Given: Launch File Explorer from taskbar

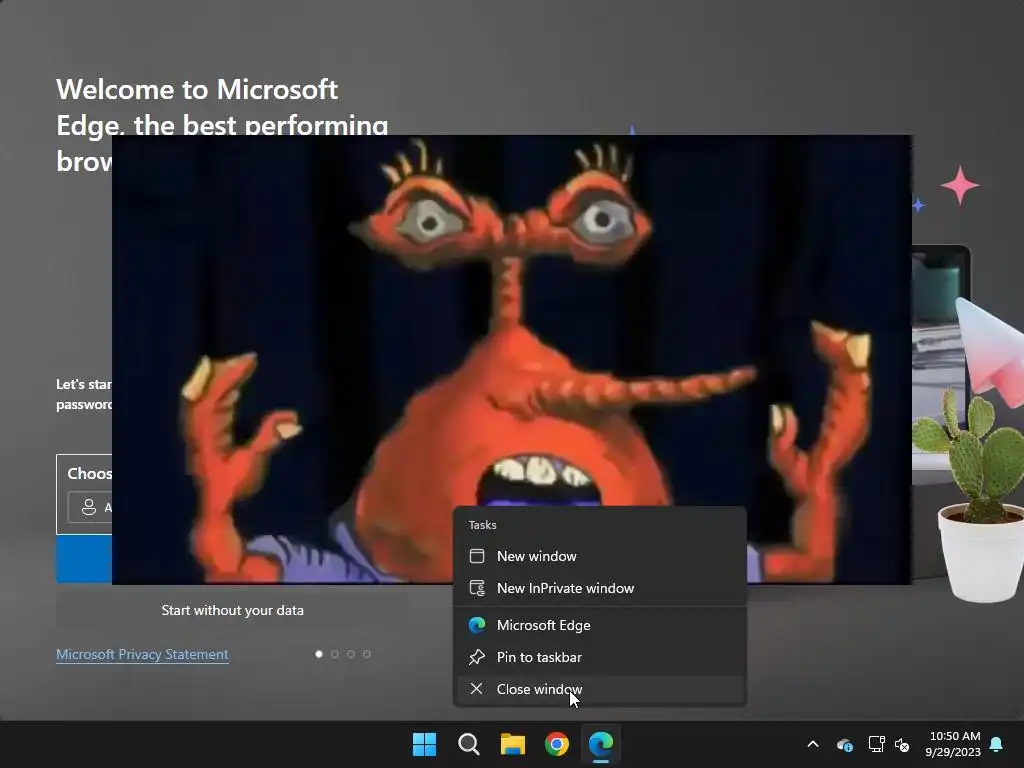Looking at the screenshot, I should pos(513,744).
